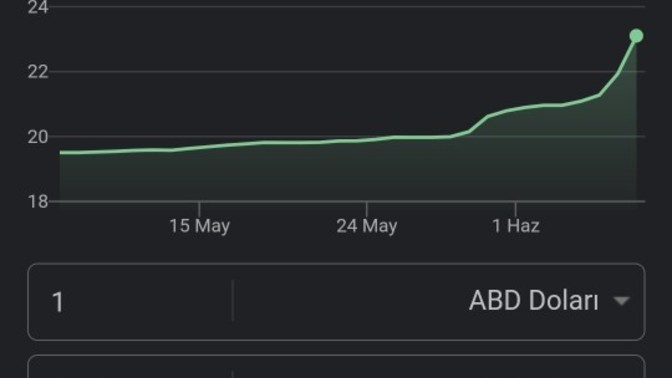Click the 1 Haz axis label

516,226
